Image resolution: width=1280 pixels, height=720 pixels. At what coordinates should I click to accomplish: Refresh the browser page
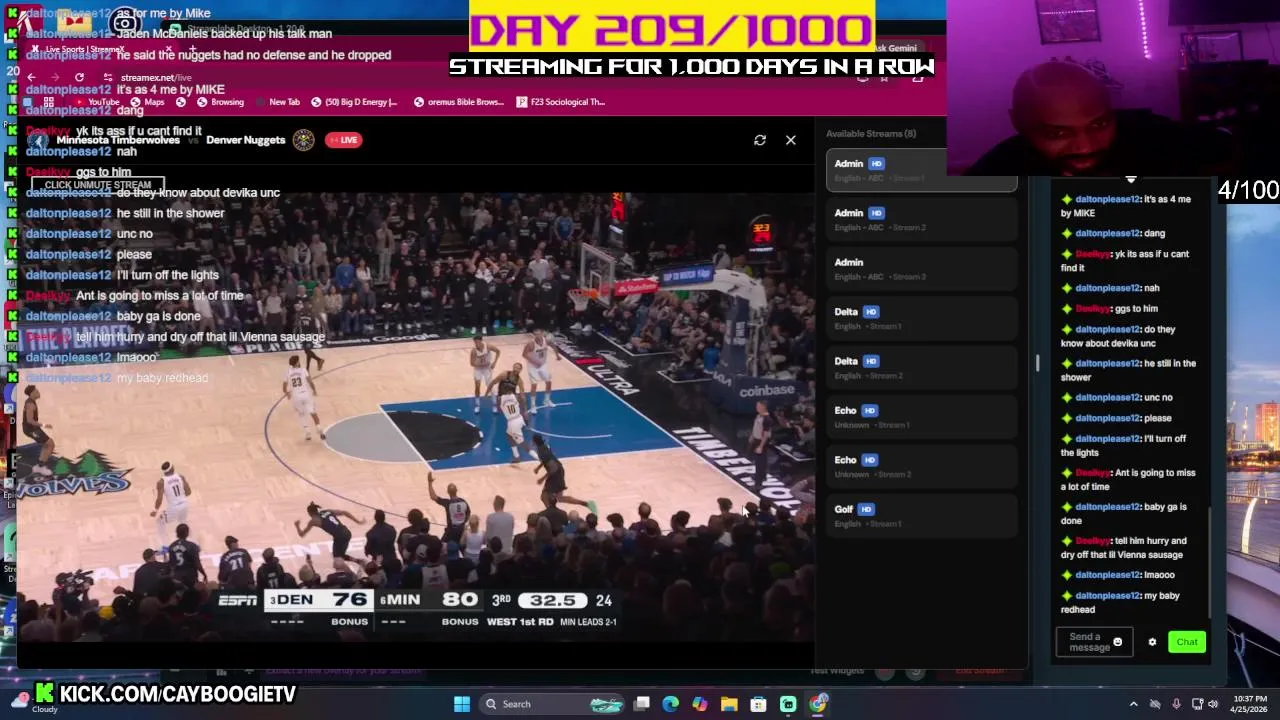pos(79,77)
